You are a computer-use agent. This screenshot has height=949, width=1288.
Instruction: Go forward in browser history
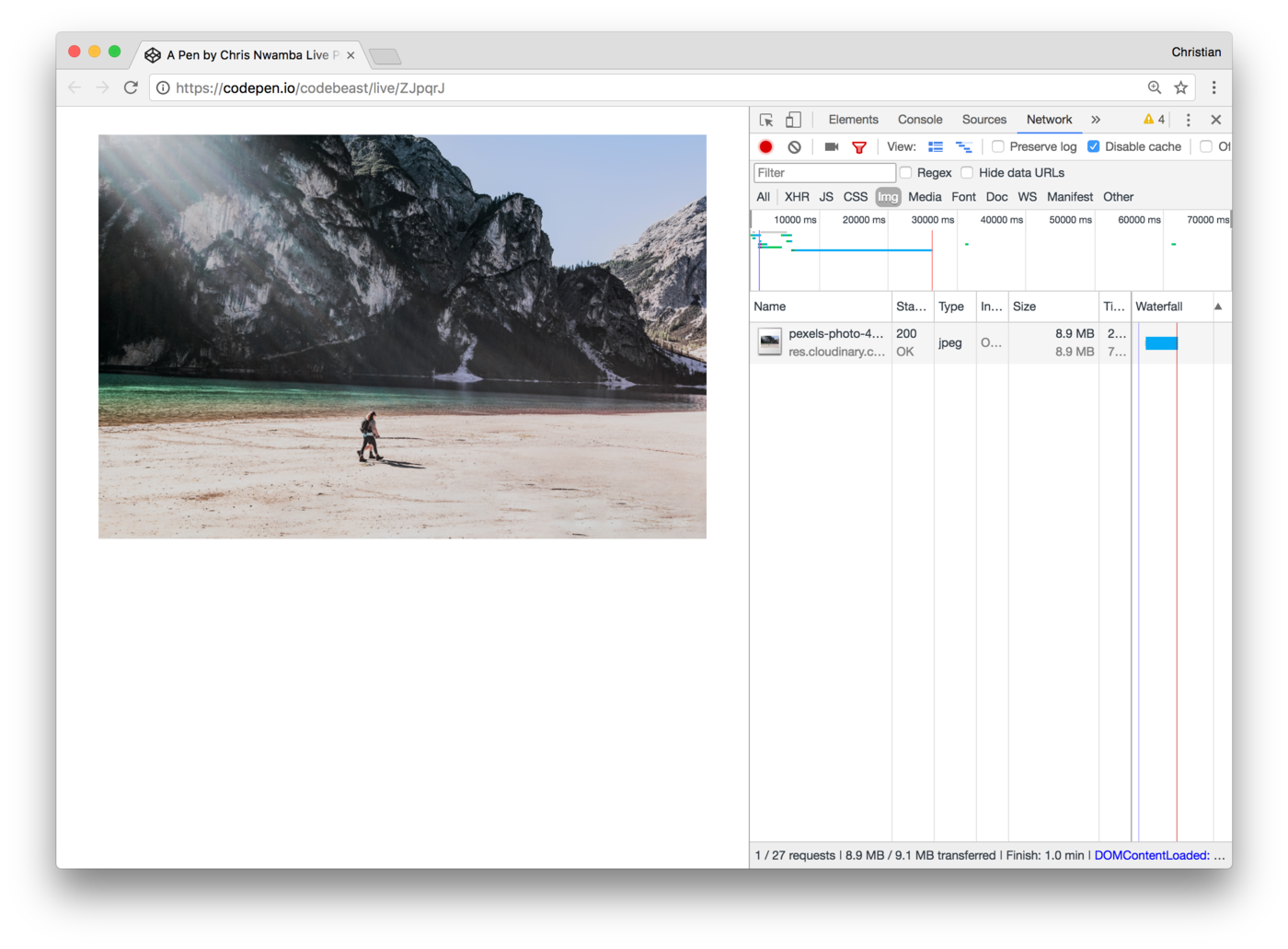pos(102,87)
